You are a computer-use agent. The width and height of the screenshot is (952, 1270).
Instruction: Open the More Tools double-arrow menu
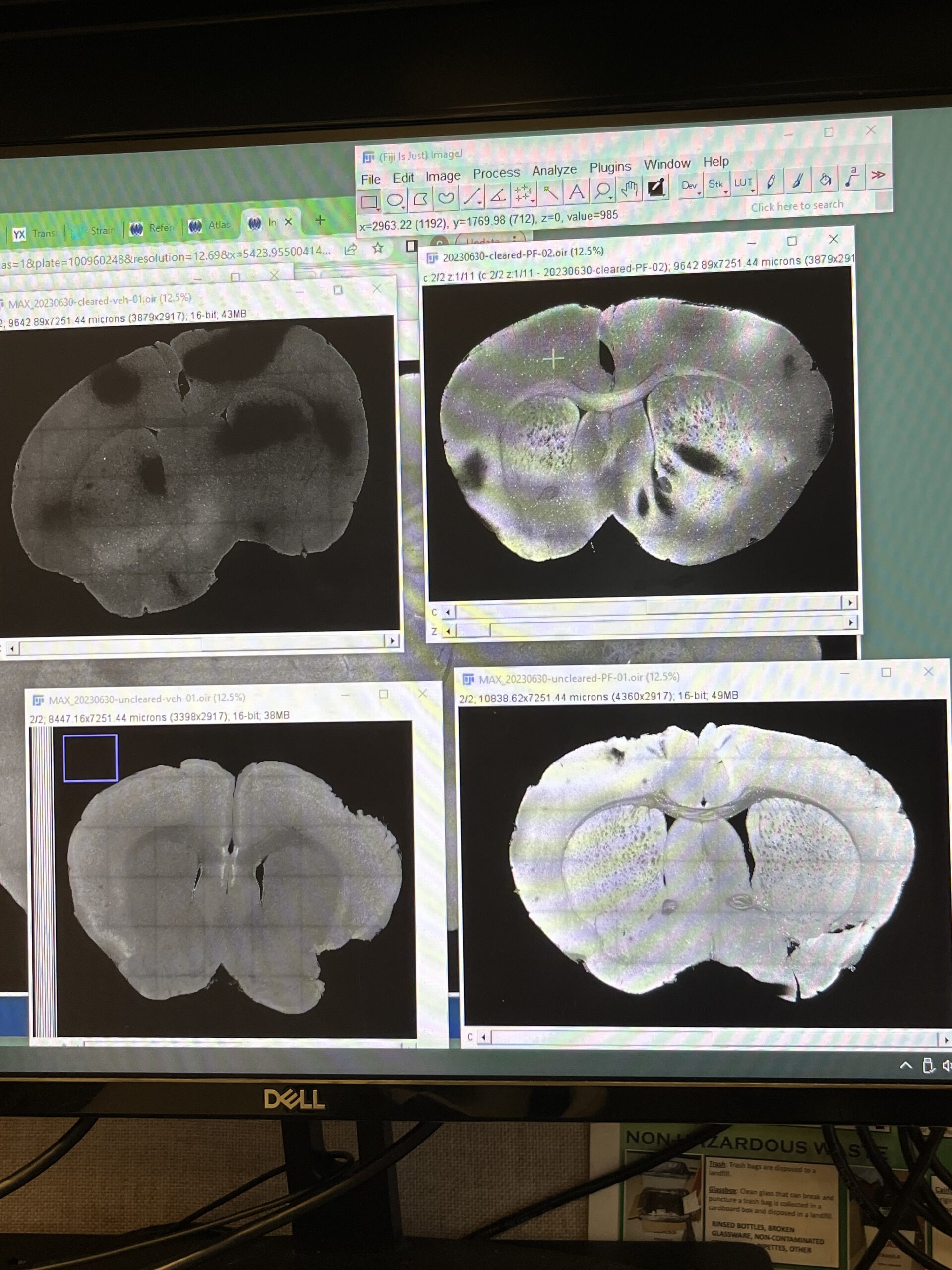[x=878, y=175]
